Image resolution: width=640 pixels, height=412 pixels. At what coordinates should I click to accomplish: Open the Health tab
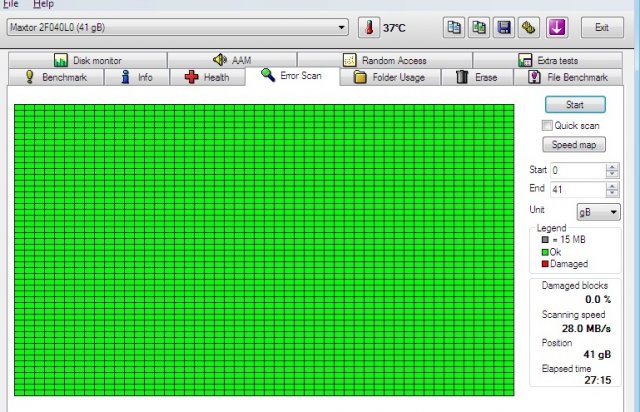click(207, 77)
